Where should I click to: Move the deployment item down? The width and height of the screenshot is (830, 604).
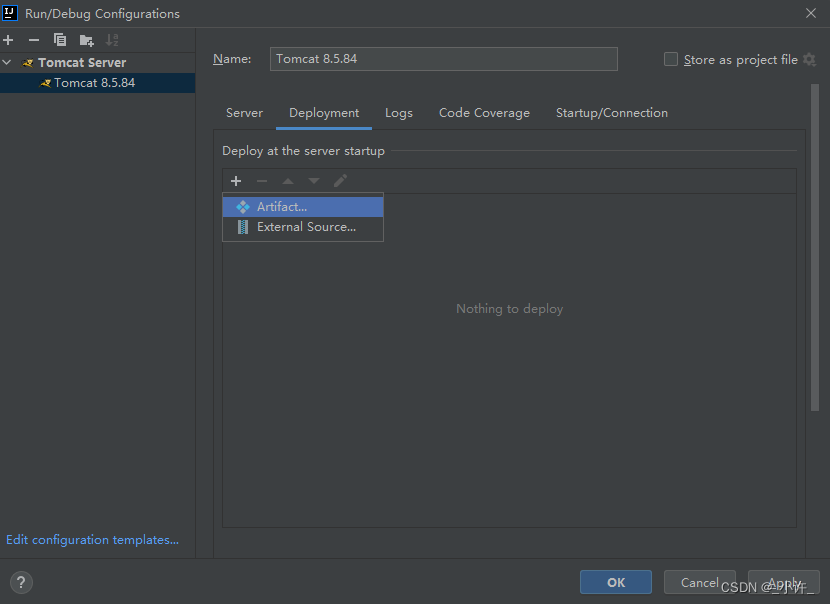click(x=314, y=181)
